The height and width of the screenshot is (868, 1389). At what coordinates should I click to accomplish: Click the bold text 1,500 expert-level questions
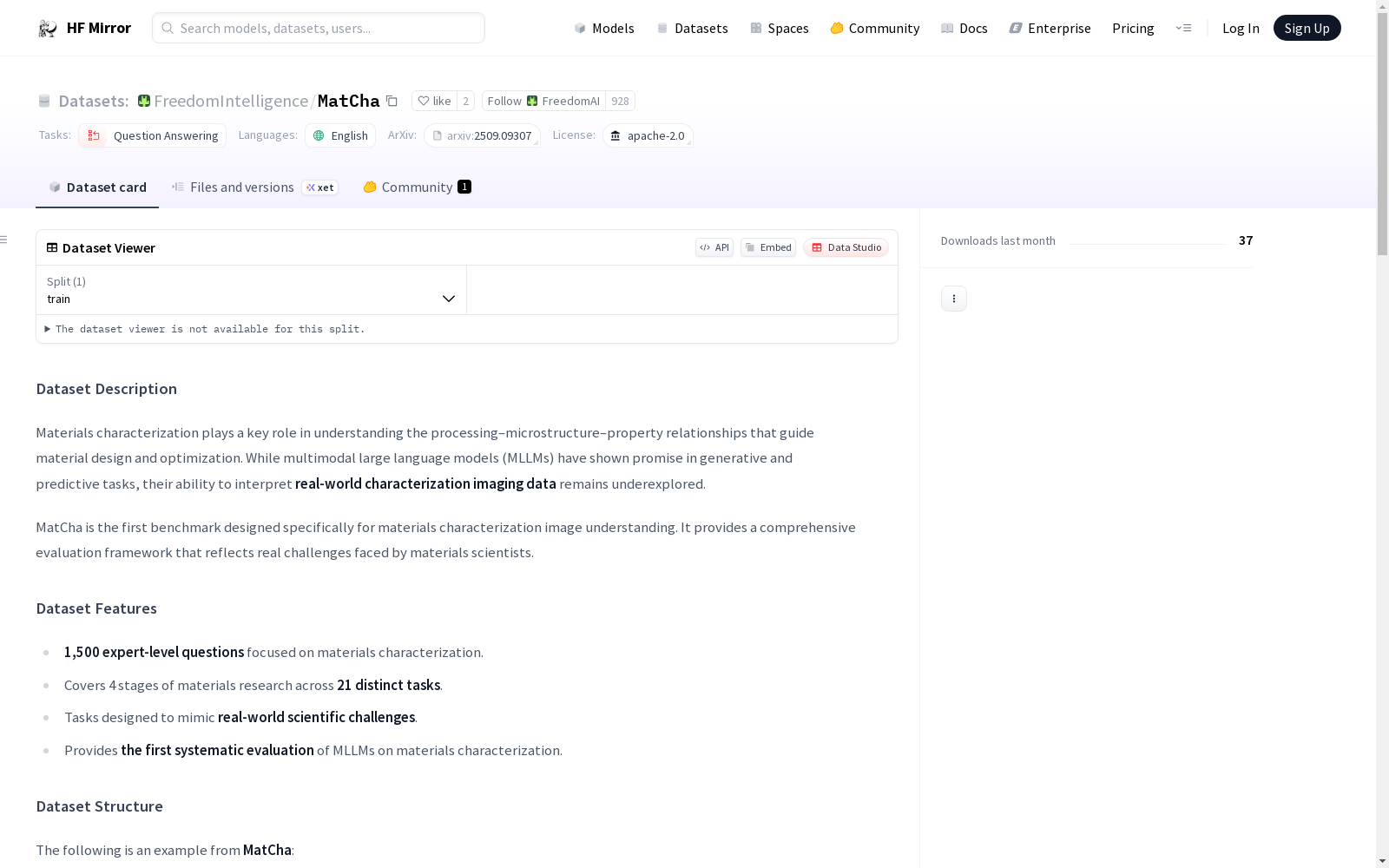(155, 652)
